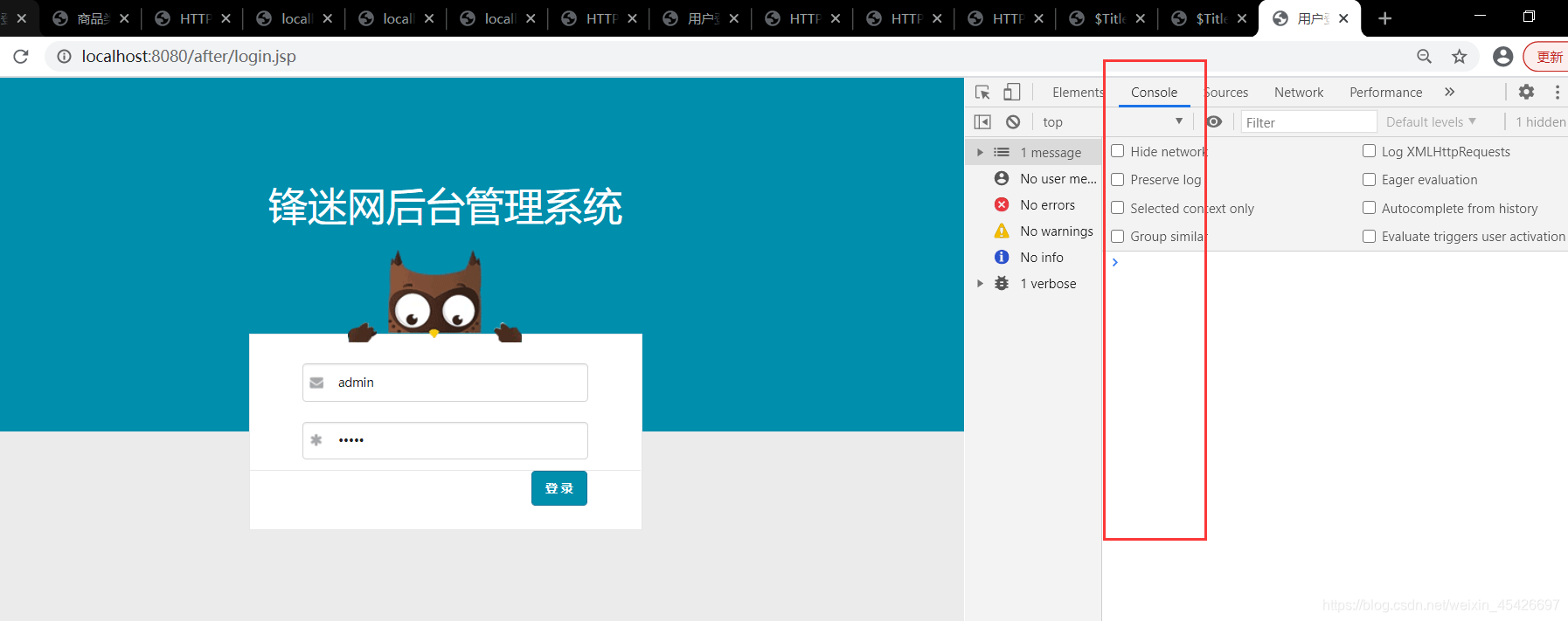
Task: Click the address bar URL localhost:8080/after/login.jsp
Action: tap(189, 57)
